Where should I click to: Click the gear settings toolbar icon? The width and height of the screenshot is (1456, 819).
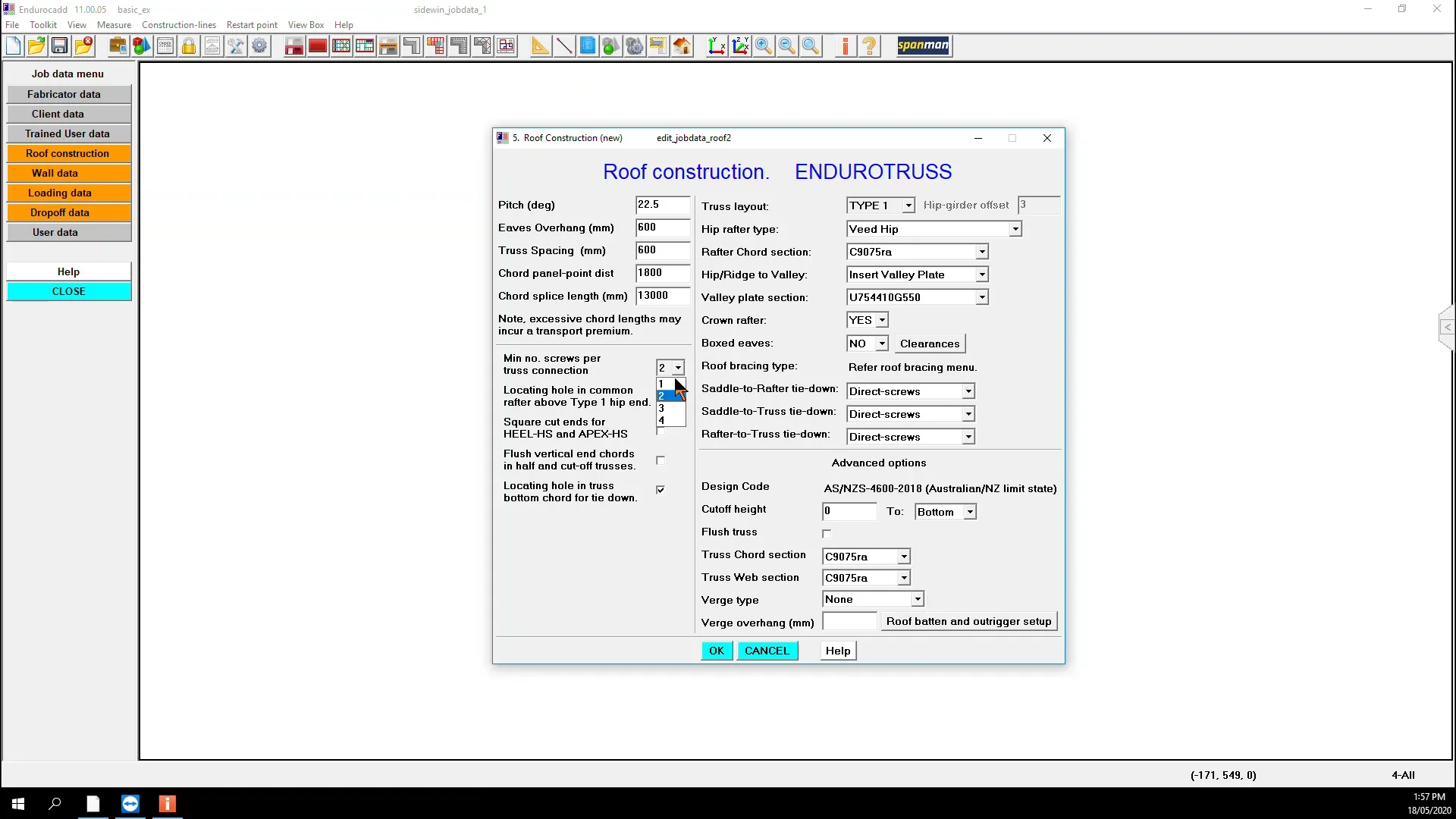click(x=259, y=46)
